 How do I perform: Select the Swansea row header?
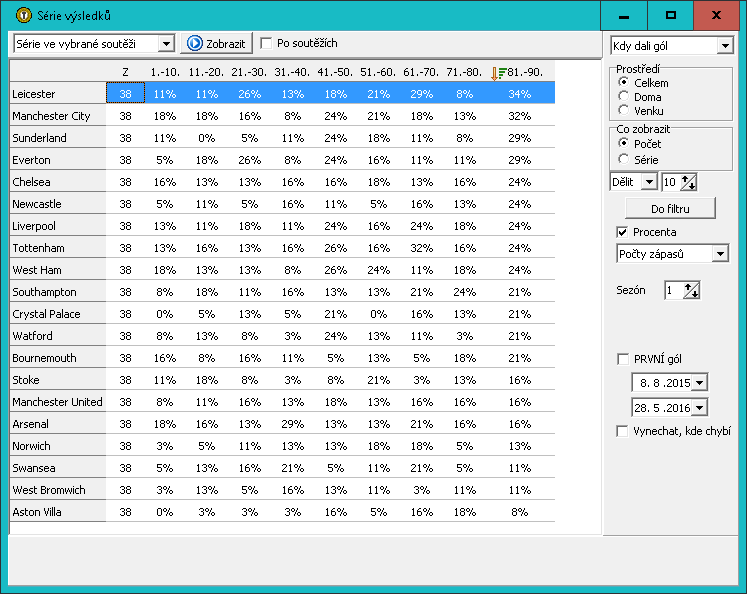click(x=58, y=468)
